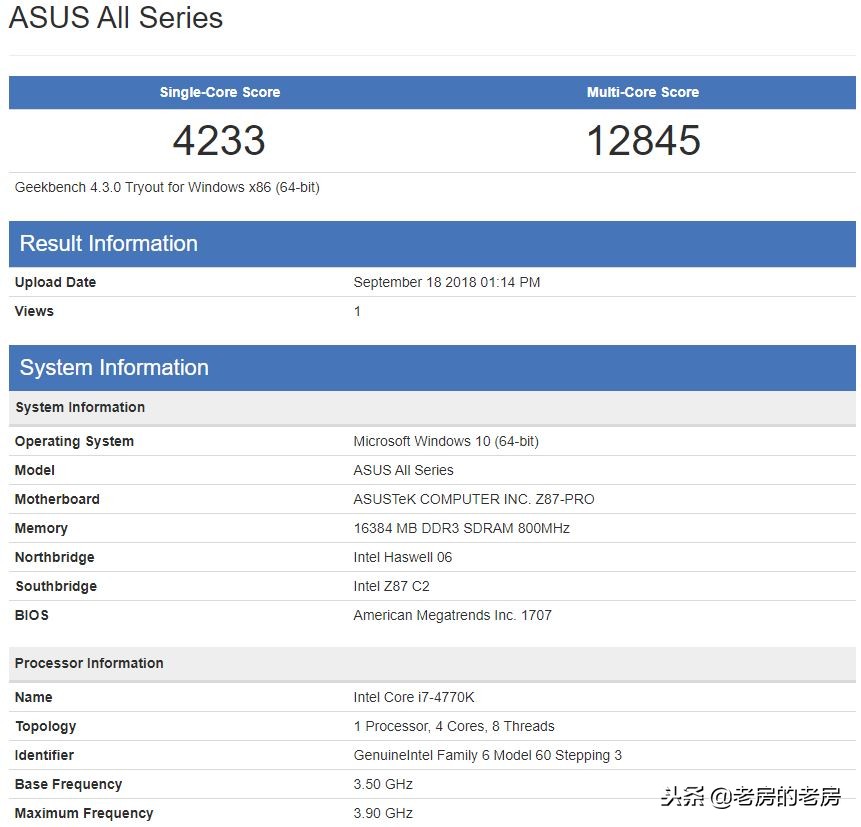Image resolution: width=861 pixels, height=827 pixels.
Task: Select the Upload Date row
Action: pos(55,282)
